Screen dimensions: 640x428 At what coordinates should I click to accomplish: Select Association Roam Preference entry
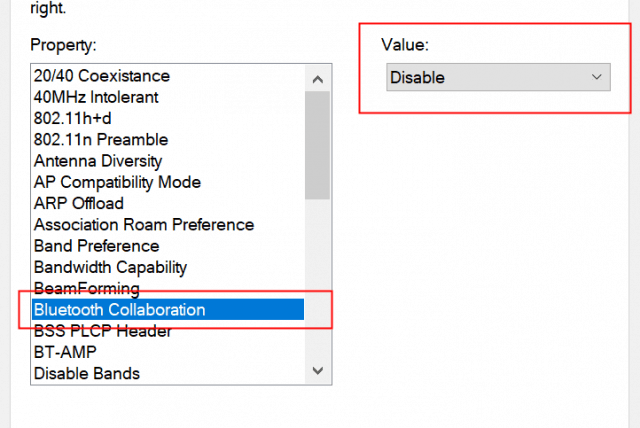click(x=144, y=225)
